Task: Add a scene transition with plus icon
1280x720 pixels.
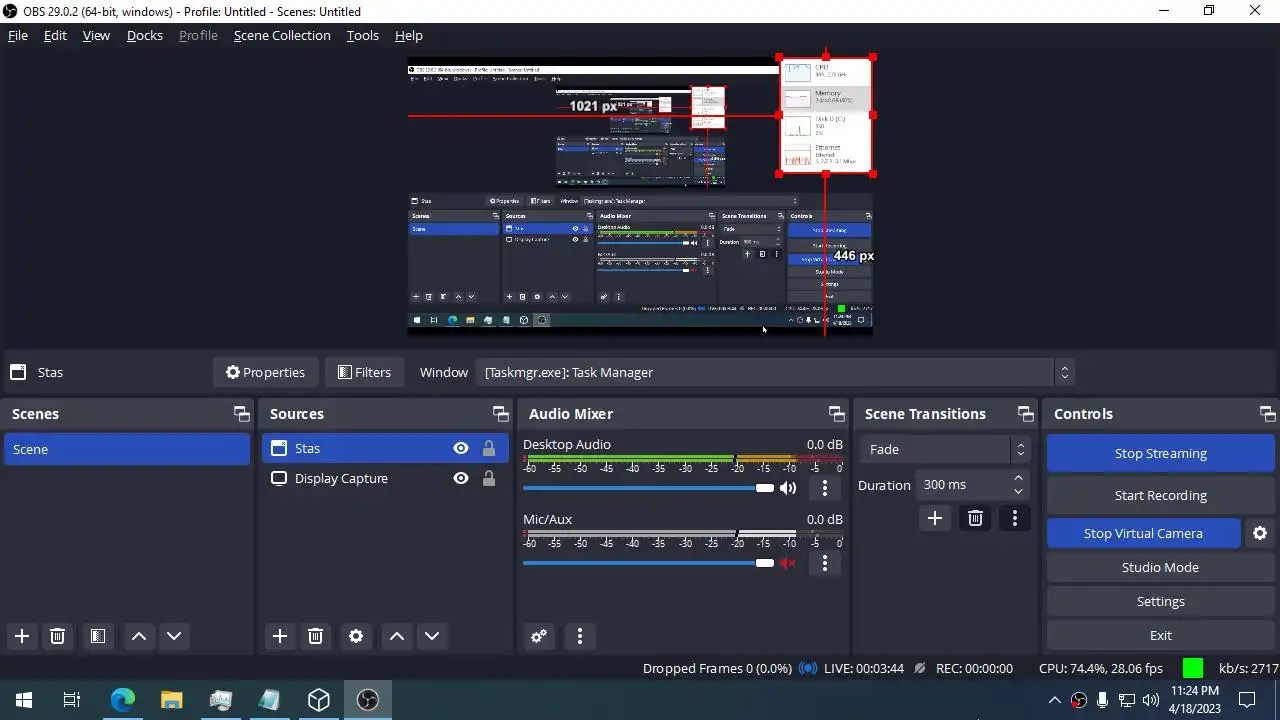Action: point(935,518)
